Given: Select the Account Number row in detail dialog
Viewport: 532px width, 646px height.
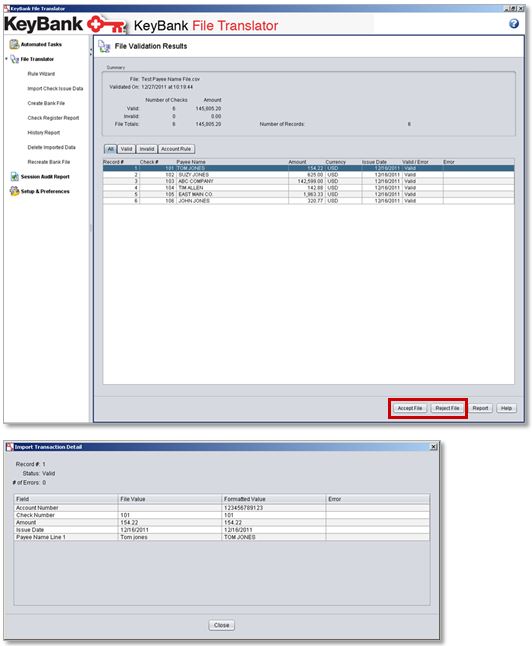Looking at the screenshot, I should (x=222, y=508).
